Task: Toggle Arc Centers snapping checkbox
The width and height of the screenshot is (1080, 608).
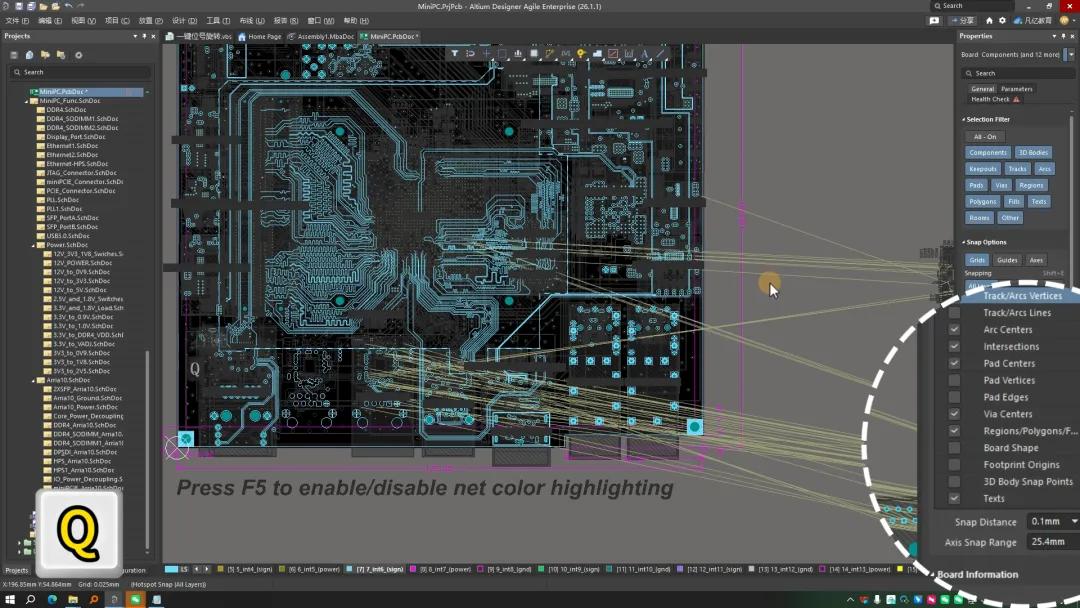Action: (x=954, y=329)
